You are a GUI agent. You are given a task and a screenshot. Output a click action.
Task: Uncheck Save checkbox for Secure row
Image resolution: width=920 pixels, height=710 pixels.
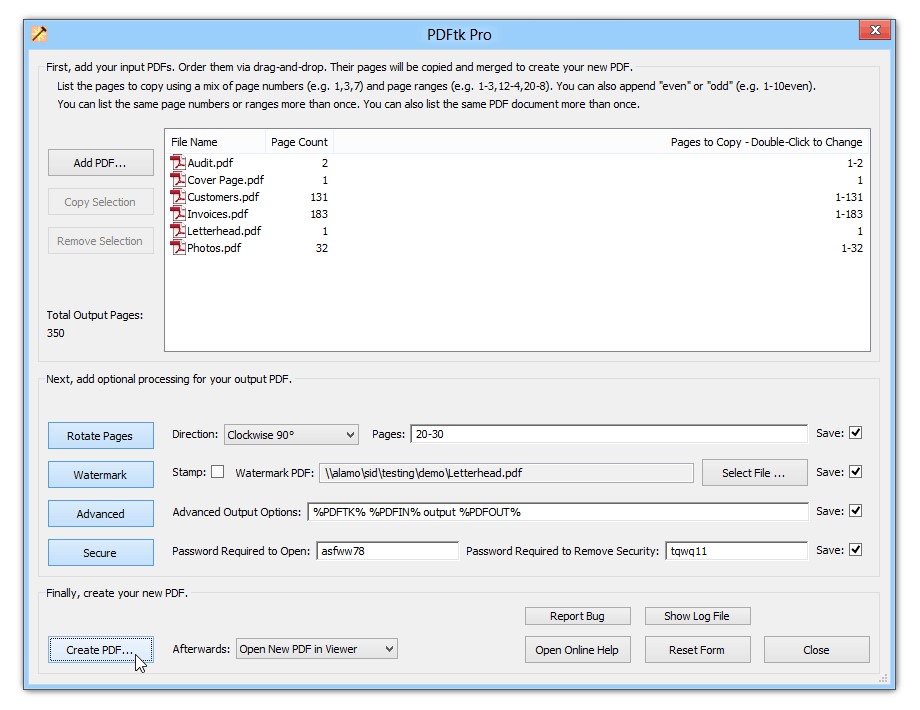pyautogui.click(x=855, y=549)
